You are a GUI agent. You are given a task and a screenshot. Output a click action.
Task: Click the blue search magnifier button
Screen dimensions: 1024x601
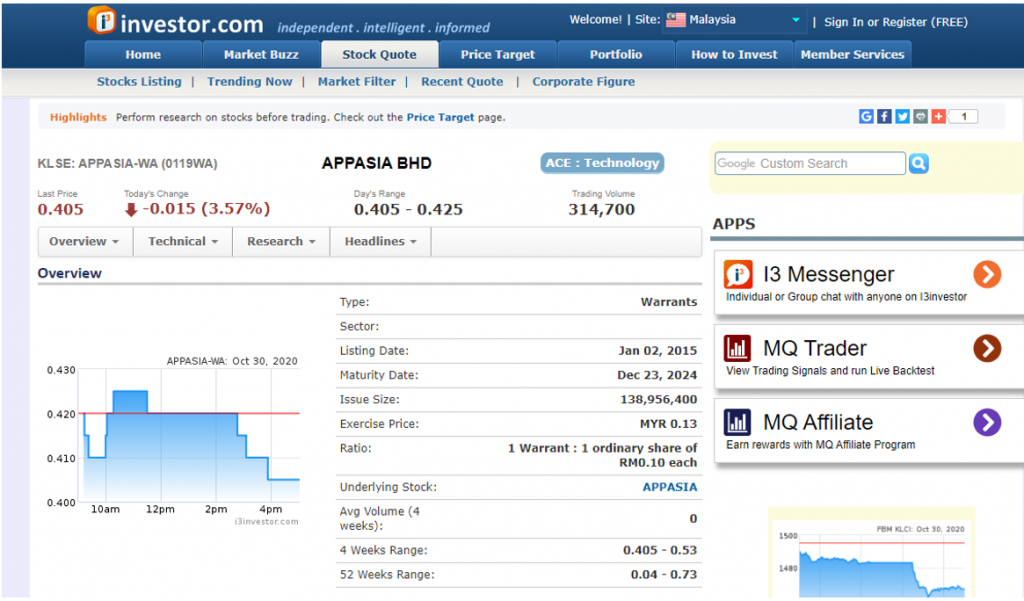918,164
